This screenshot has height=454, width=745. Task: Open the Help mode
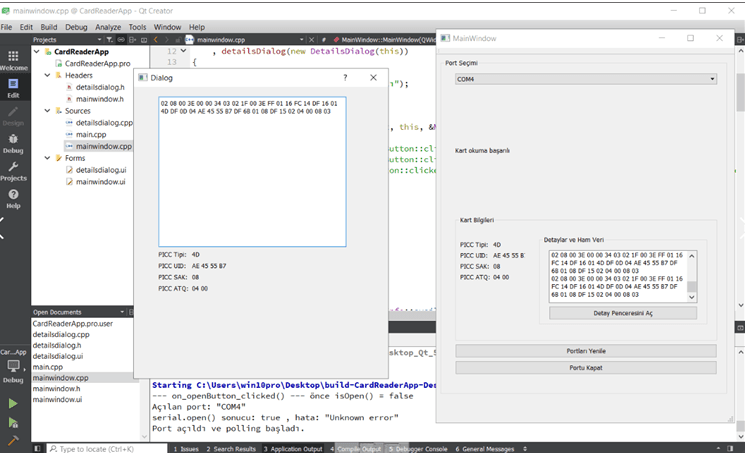pyautogui.click(x=13, y=199)
